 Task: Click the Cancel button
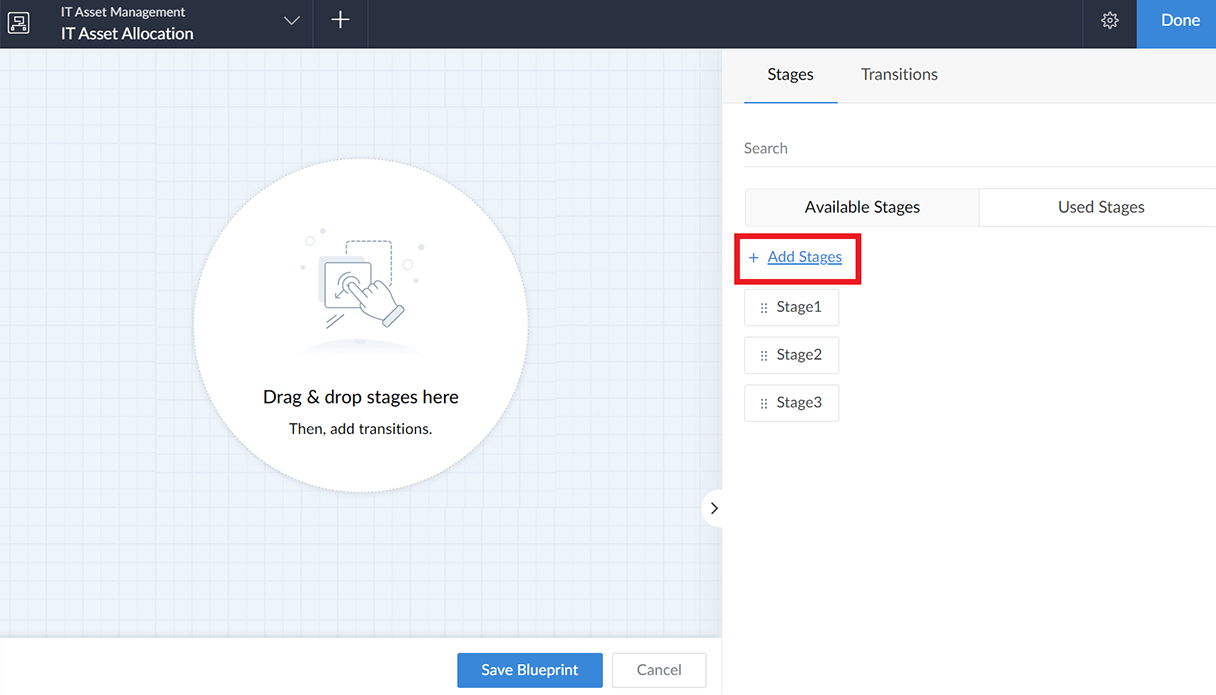tap(659, 670)
